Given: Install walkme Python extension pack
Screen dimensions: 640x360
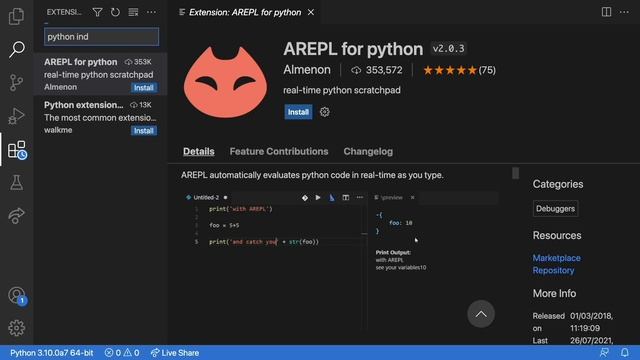Looking at the screenshot, I should click(144, 131).
